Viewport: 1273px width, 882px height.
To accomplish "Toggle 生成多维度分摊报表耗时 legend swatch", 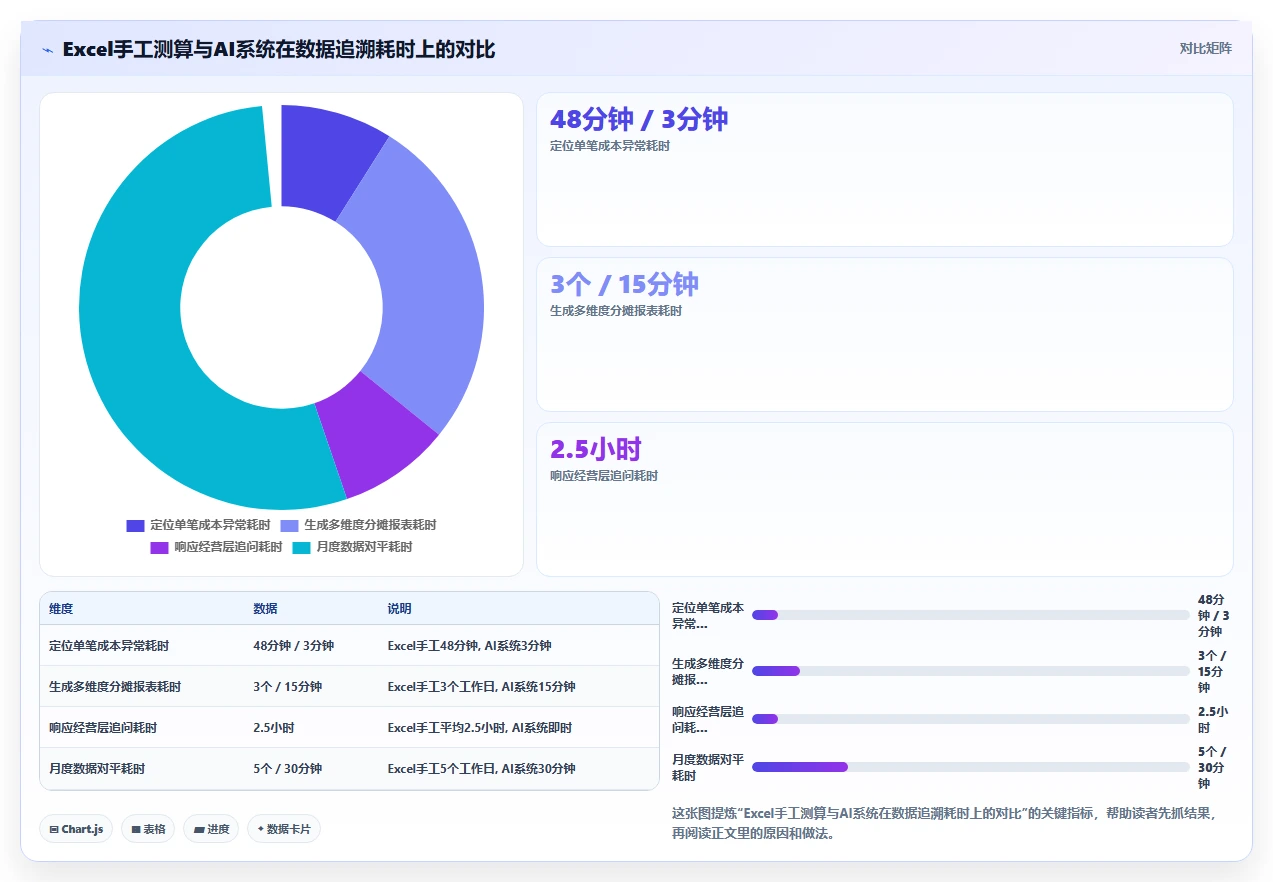I will (x=289, y=525).
